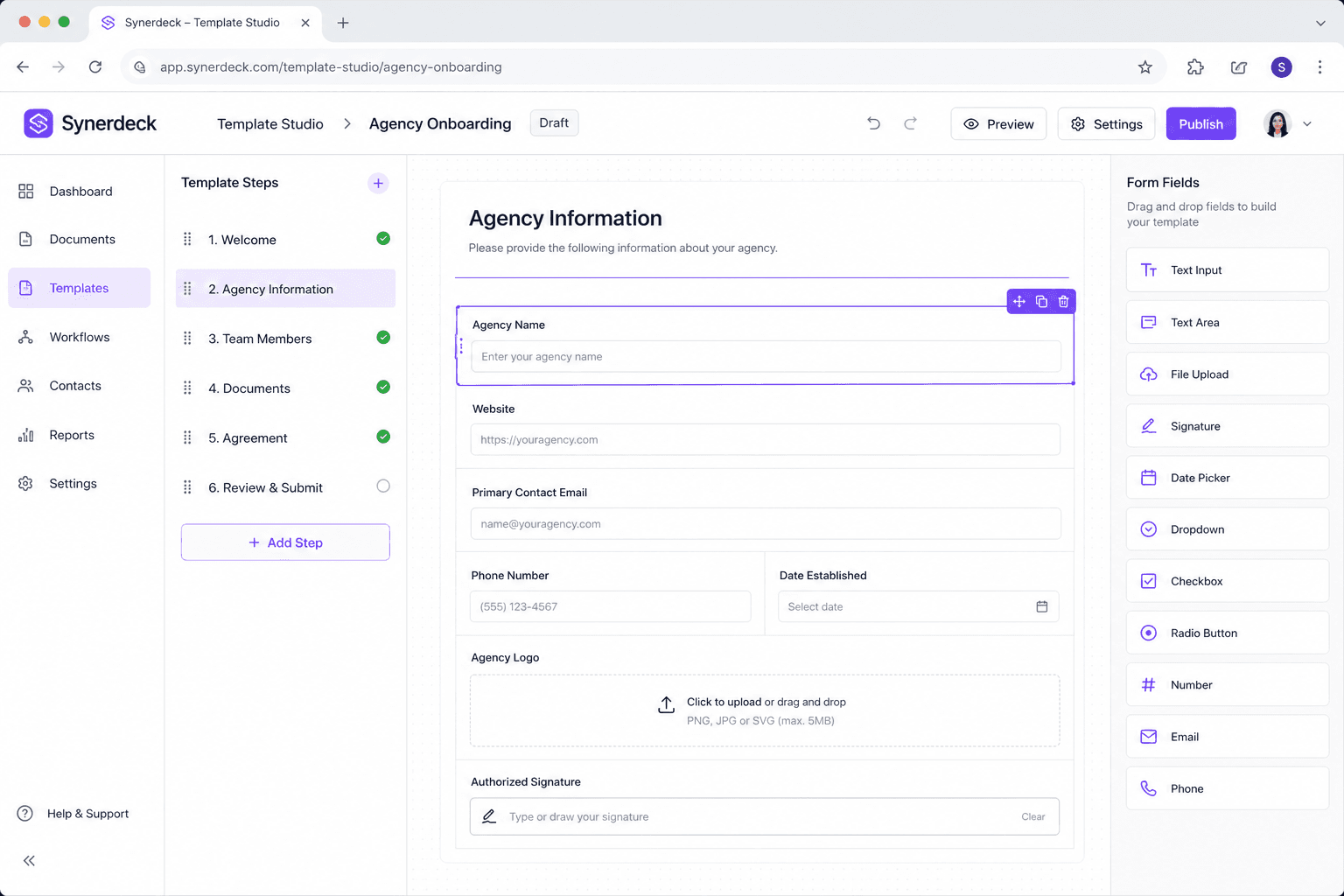Collapse the sidebar with double chevron
This screenshot has width=1344, height=896.
29,861
